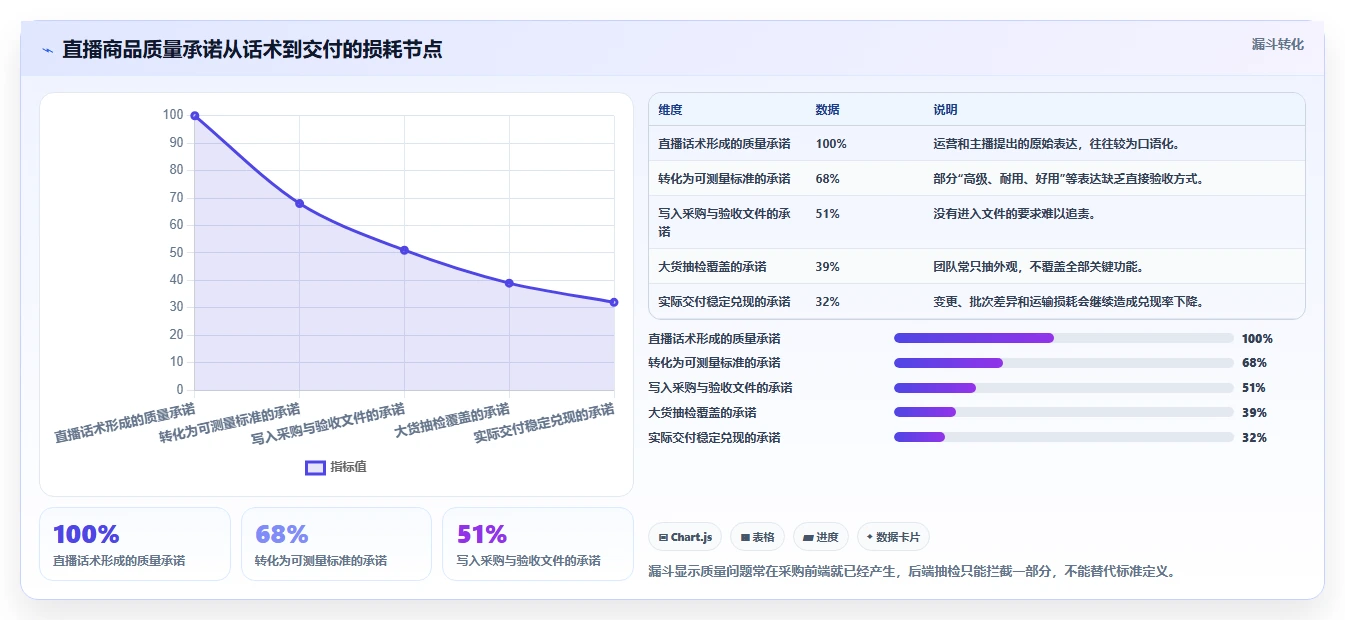Click the chart data point at value 100
The height and width of the screenshot is (620, 1345).
click(x=195, y=116)
